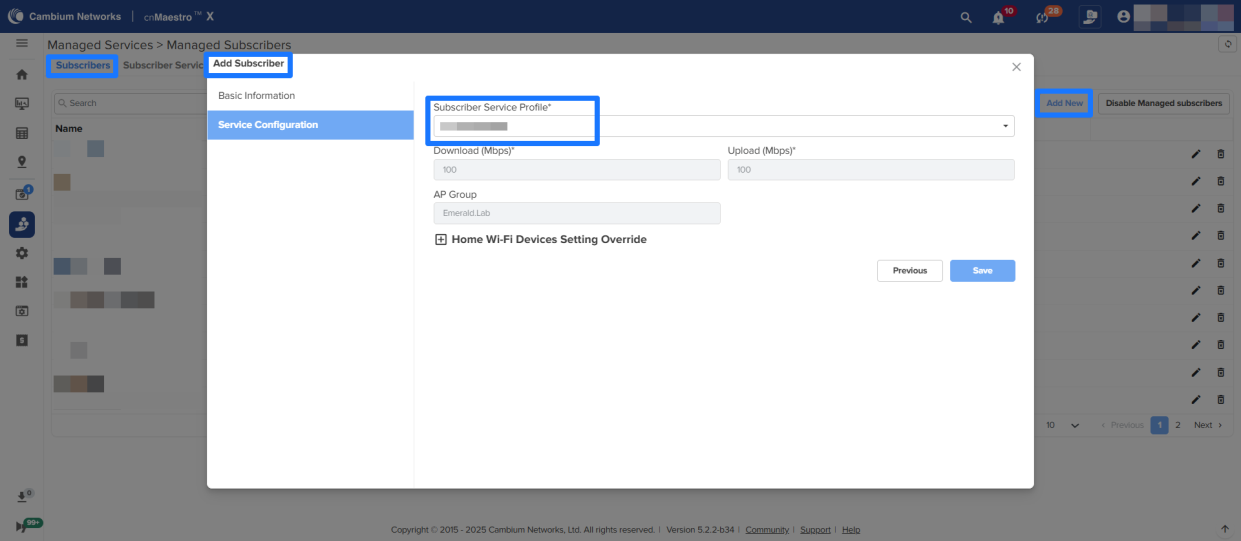
Task: Open the Subscriber Service Profile dropdown
Action: pyautogui.click(x=723, y=126)
